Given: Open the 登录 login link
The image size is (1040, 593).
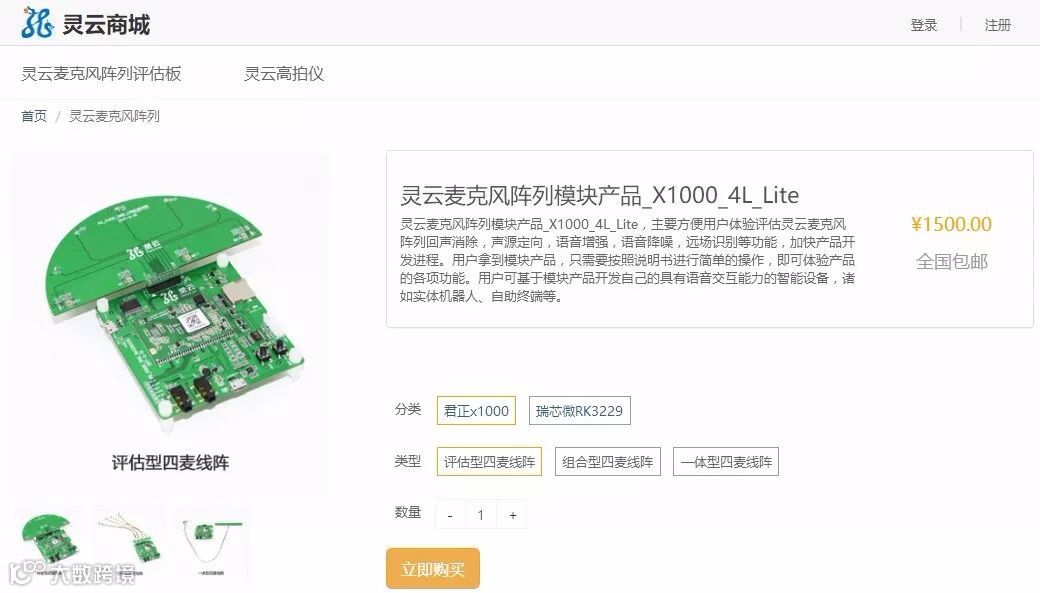Looking at the screenshot, I should pyautogui.click(x=923, y=25).
